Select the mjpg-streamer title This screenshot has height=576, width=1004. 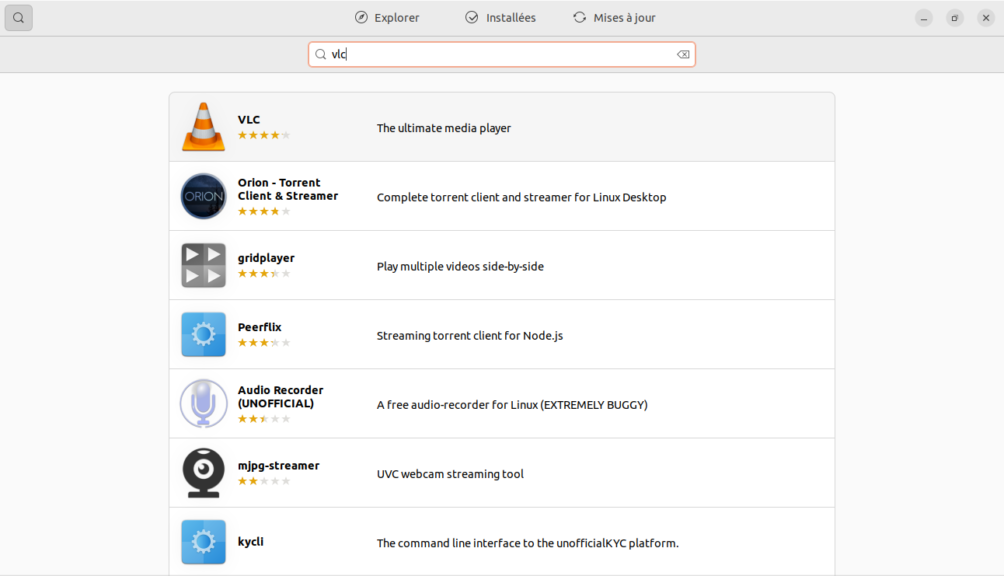(279, 466)
